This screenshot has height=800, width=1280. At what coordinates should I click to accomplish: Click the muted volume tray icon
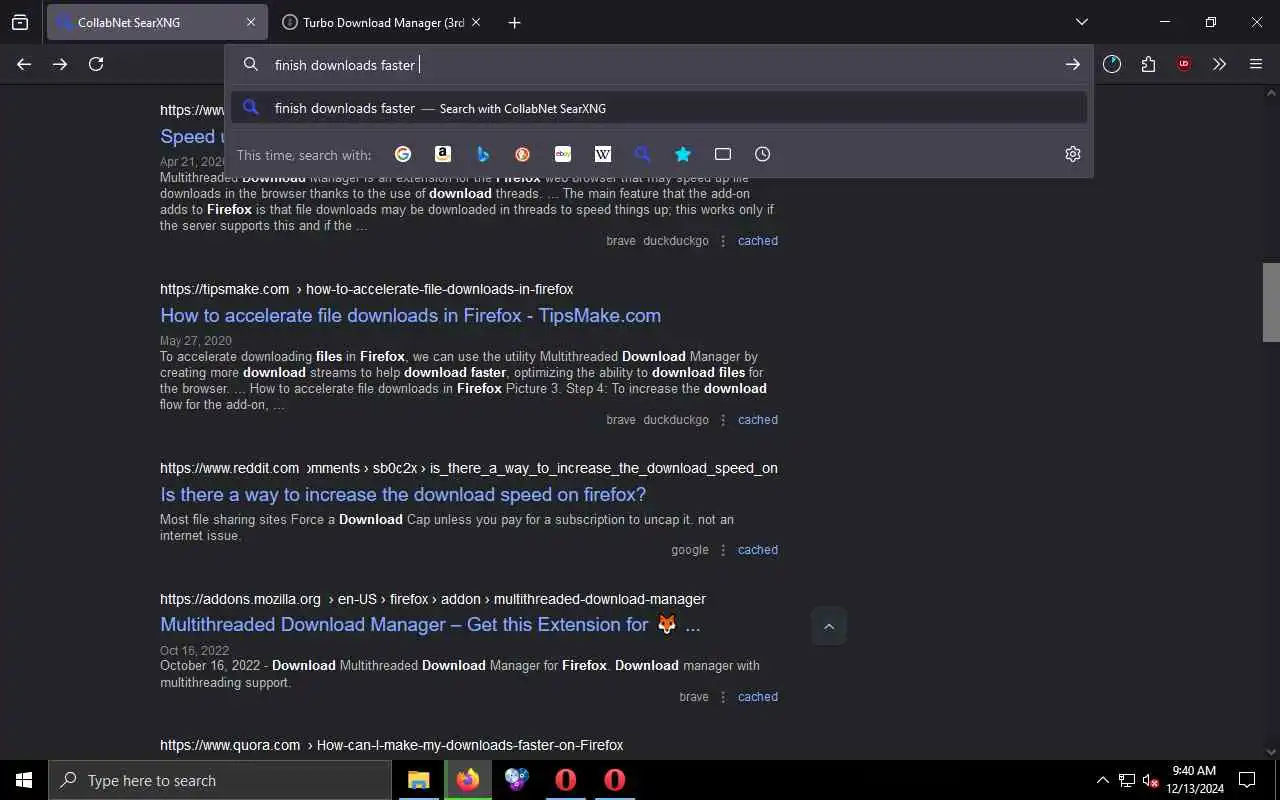pyautogui.click(x=1150, y=780)
